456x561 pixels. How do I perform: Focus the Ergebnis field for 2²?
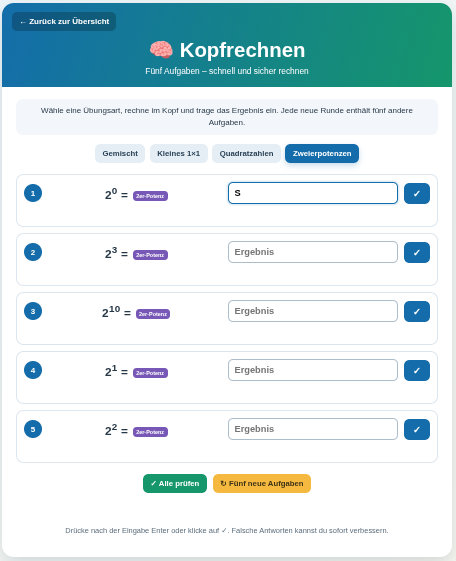313,429
